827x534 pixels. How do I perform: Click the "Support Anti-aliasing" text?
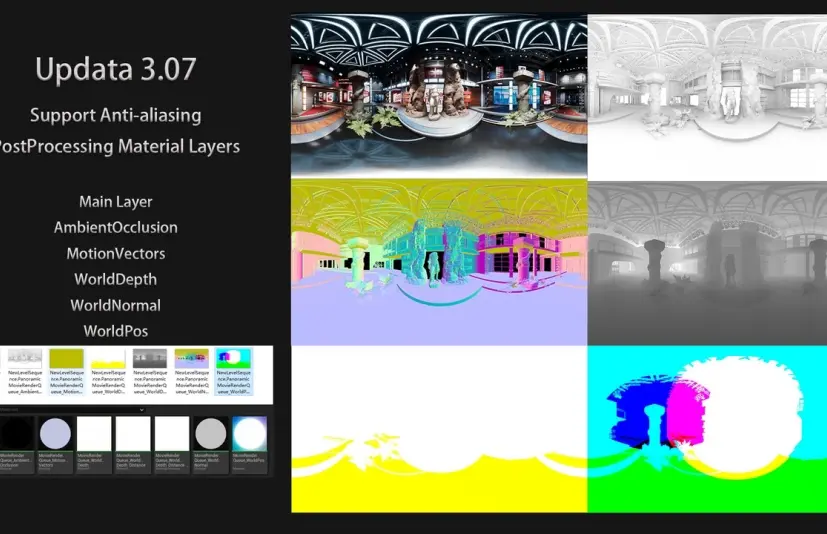click(x=115, y=115)
